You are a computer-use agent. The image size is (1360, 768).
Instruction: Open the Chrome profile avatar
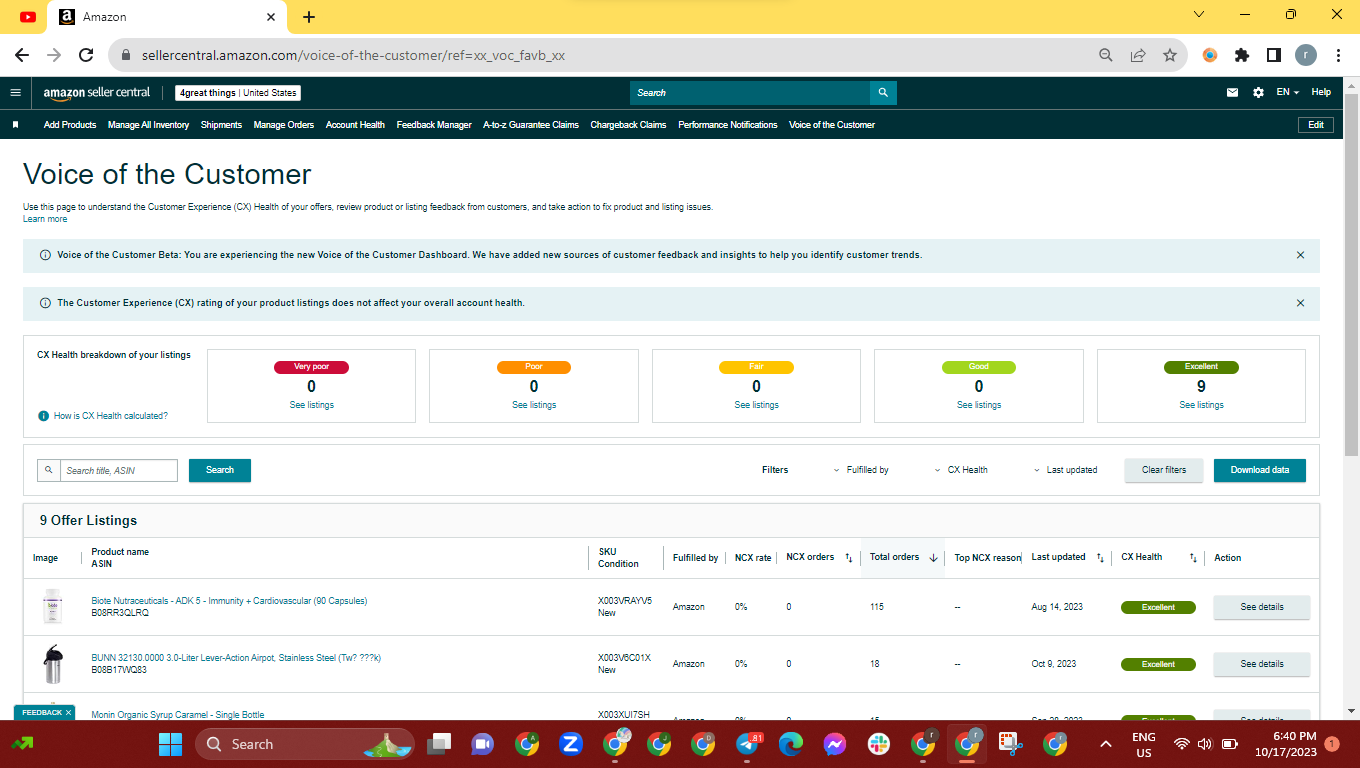pos(1306,55)
